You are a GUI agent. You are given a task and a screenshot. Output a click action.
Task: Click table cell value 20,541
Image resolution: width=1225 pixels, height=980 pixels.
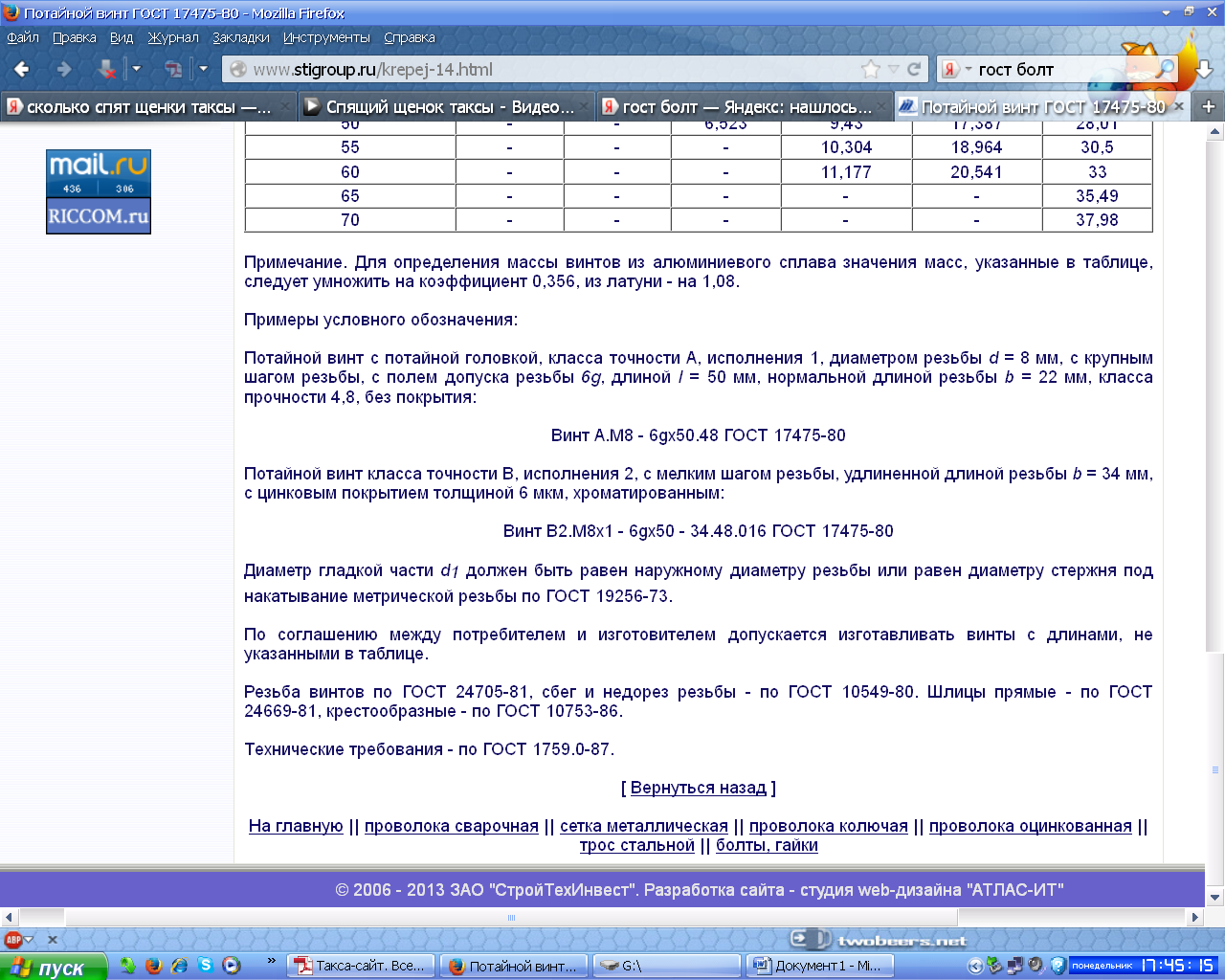tap(976, 172)
